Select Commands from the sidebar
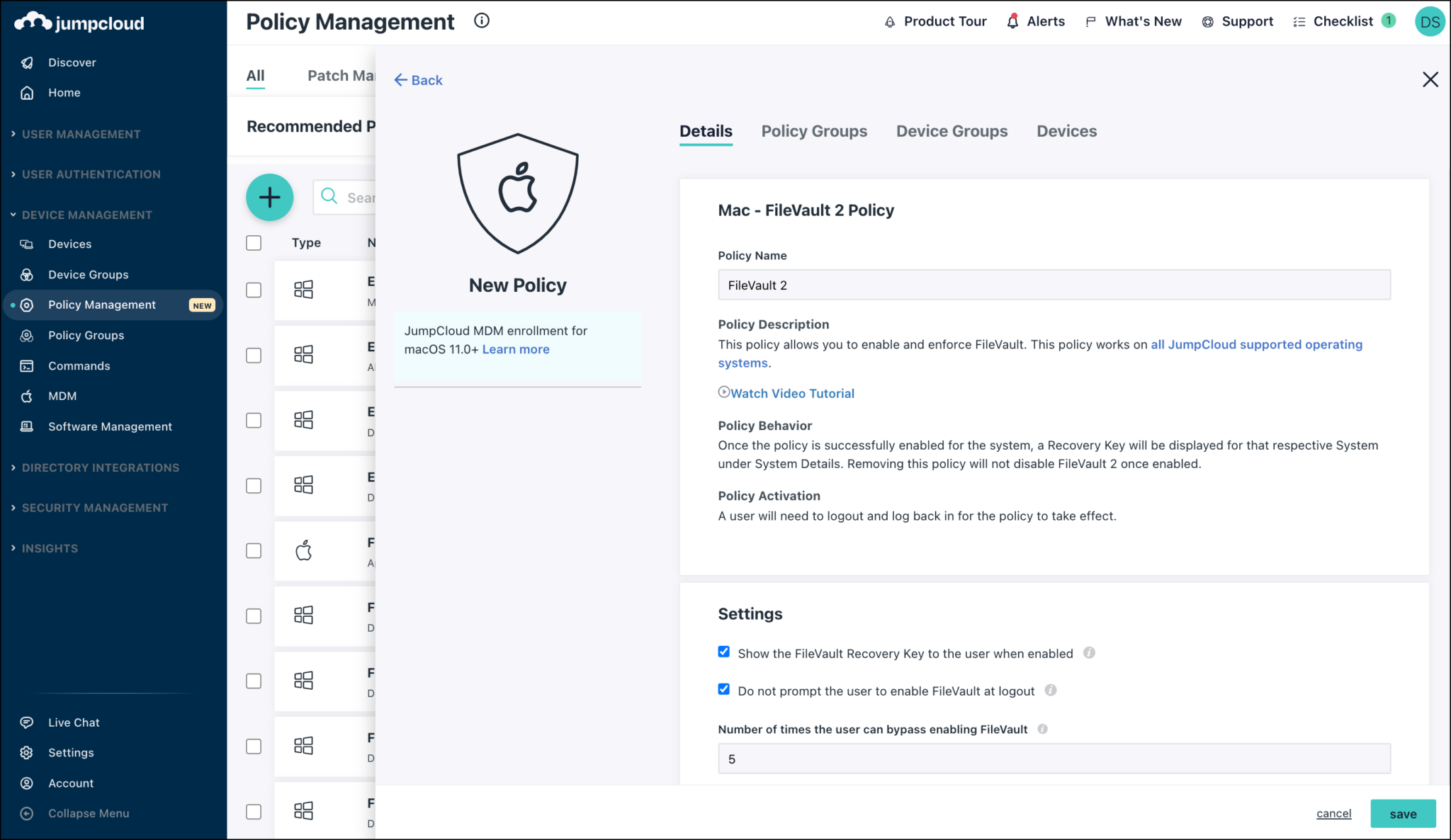This screenshot has height=840, width=1451. point(79,365)
